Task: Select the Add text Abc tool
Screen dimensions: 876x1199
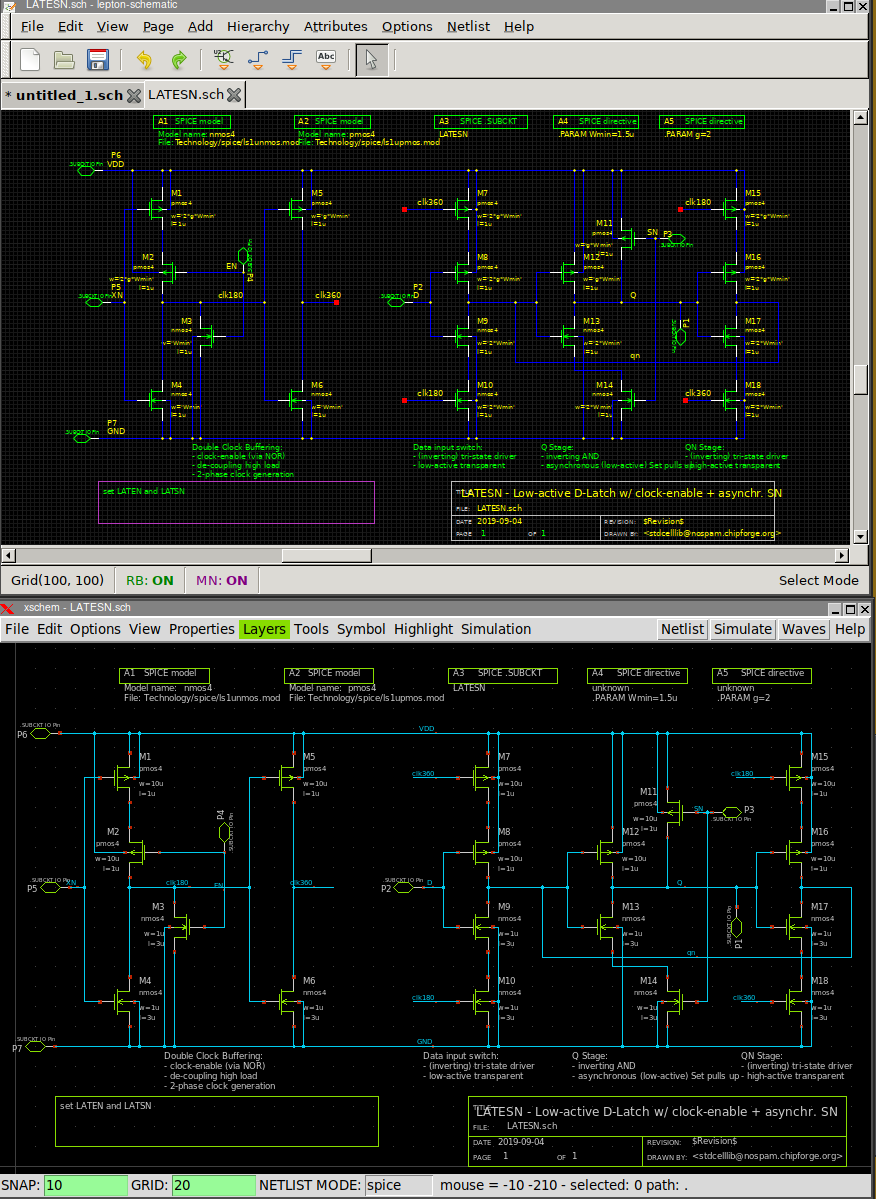Action: click(x=326, y=59)
